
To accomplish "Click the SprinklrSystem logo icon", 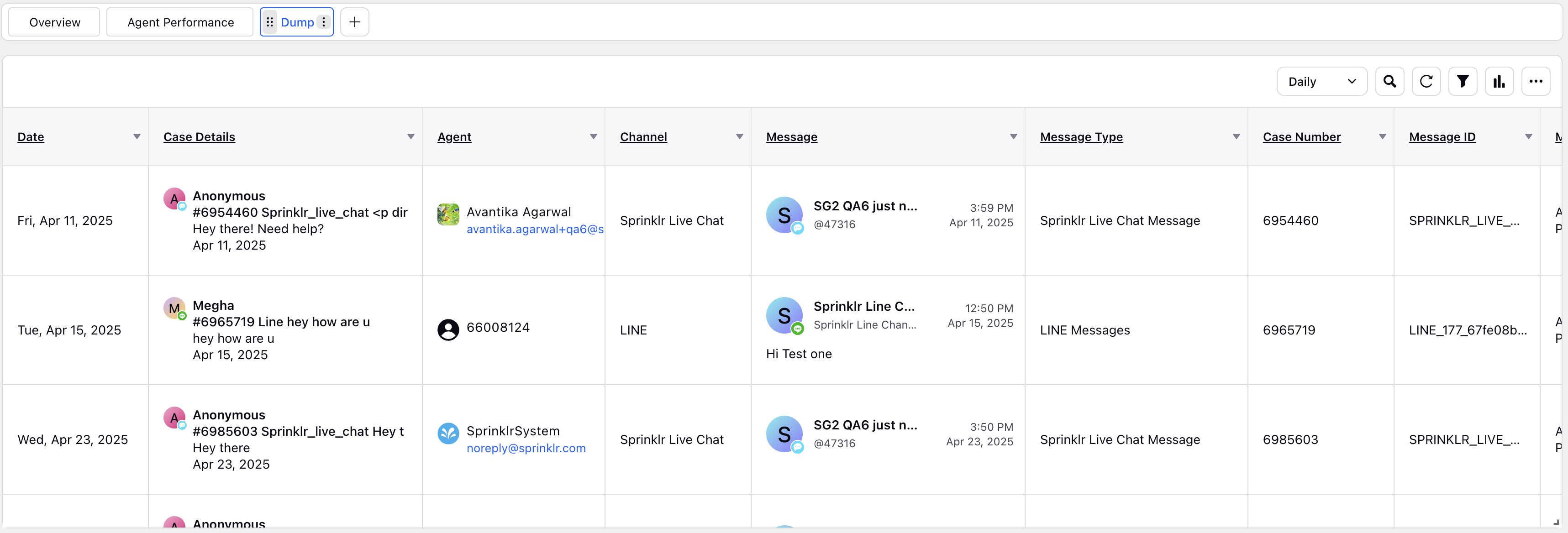I will [x=448, y=433].
